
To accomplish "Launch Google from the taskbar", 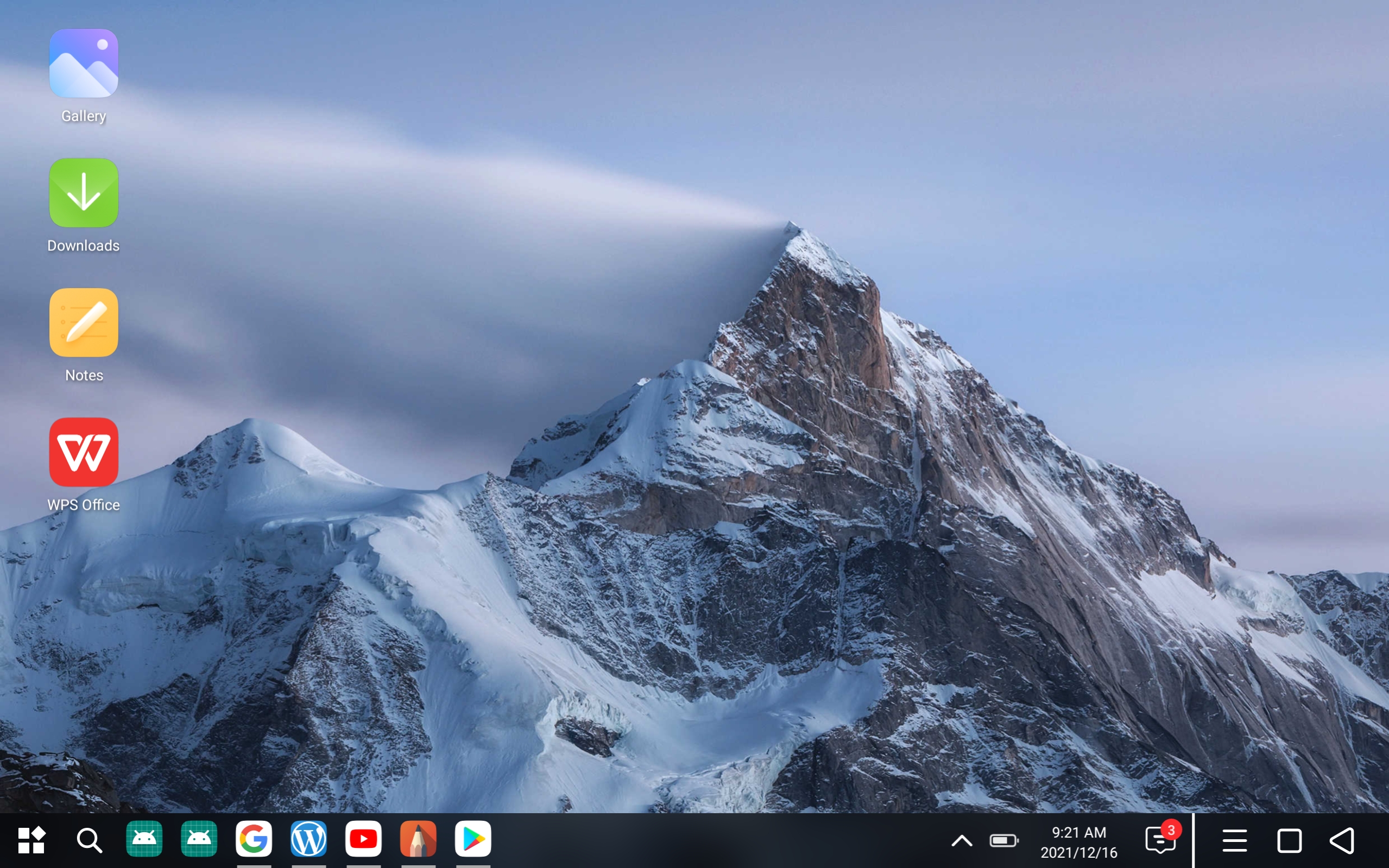I will tap(254, 839).
